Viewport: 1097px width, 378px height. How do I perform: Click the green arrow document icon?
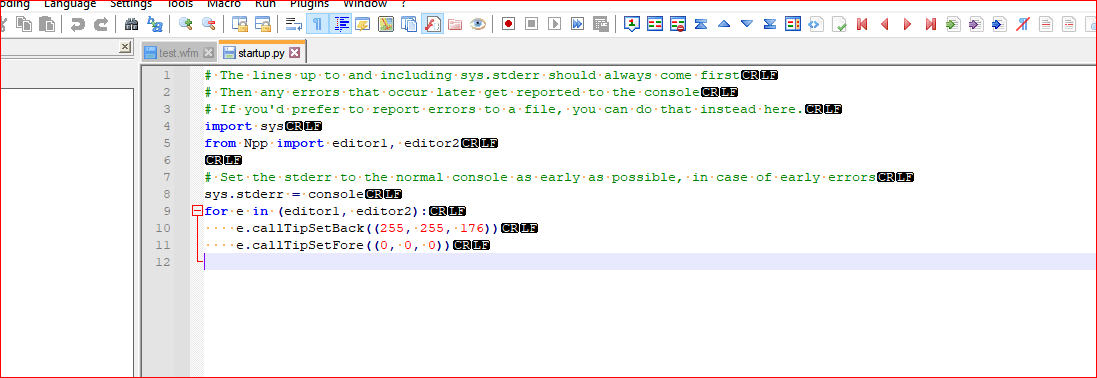click(953, 24)
